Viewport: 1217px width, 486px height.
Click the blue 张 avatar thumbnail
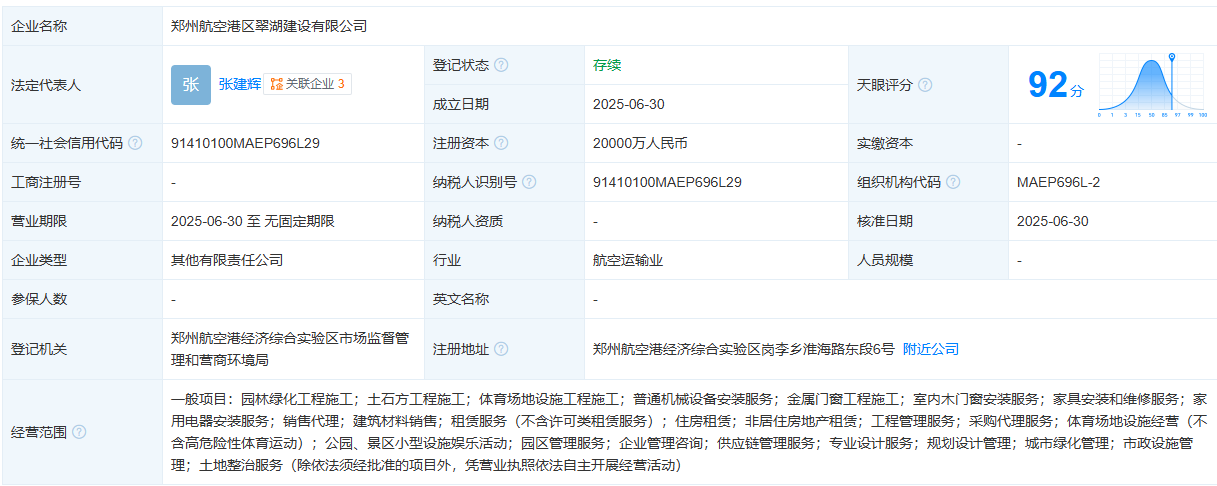(x=191, y=85)
